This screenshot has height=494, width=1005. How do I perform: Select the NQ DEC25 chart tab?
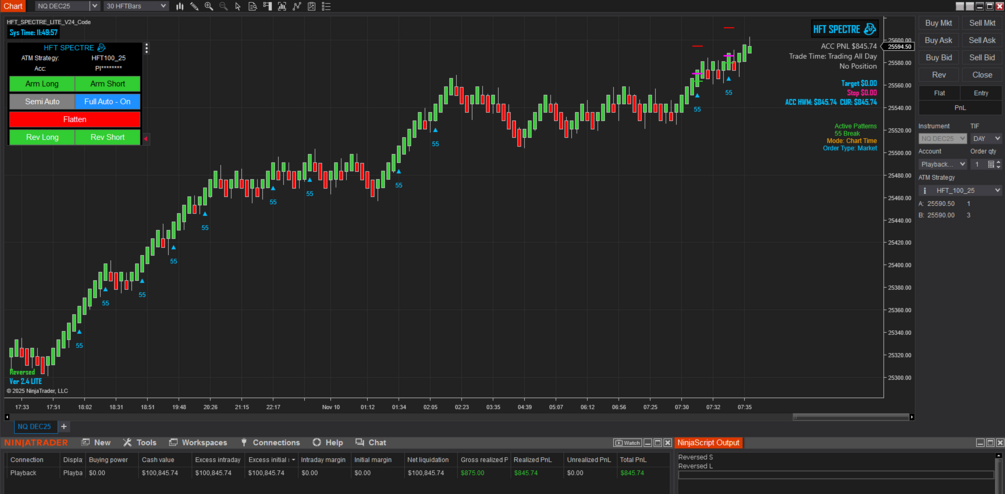[x=37, y=426]
